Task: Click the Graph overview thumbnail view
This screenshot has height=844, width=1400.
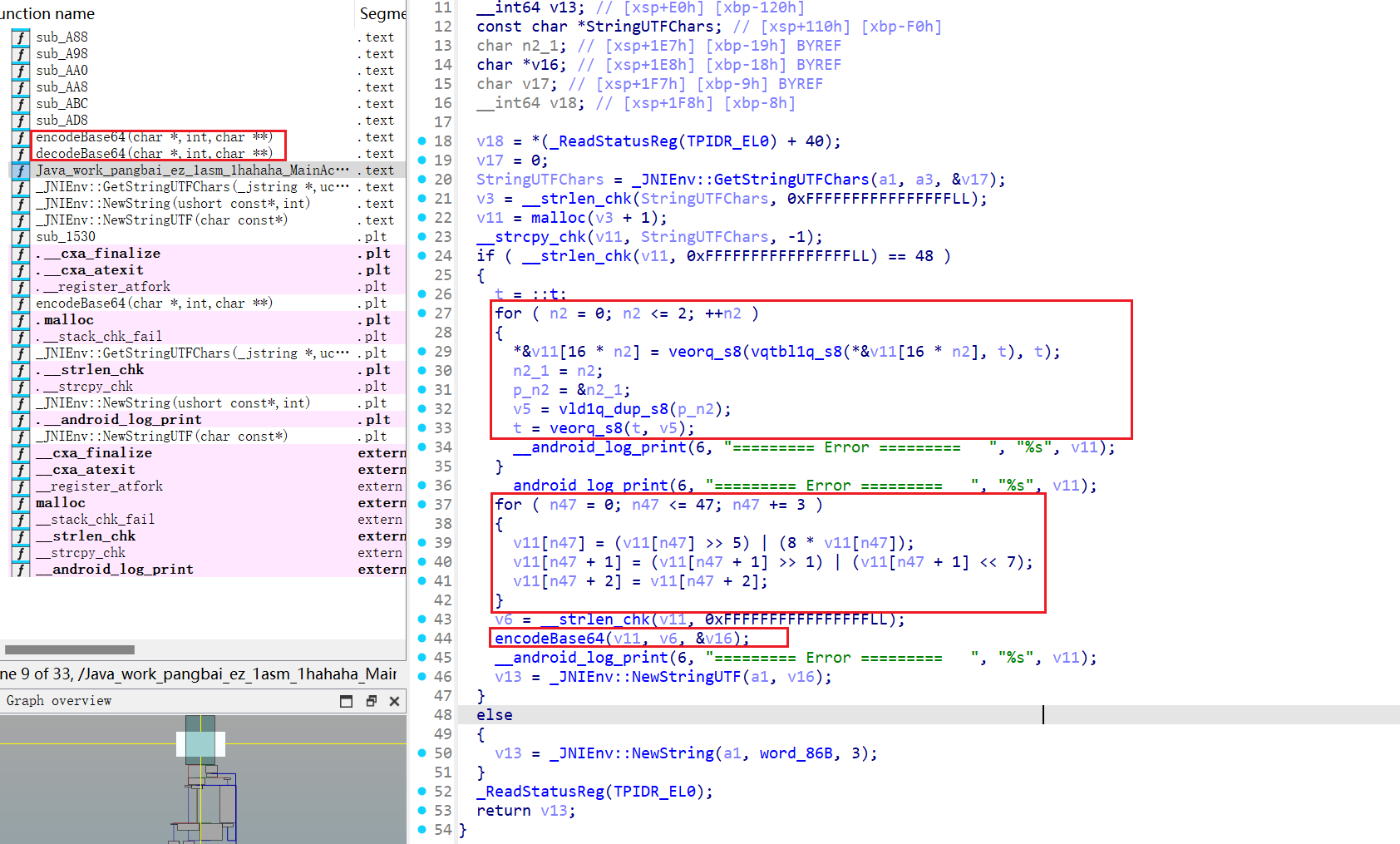Action: pyautogui.click(x=203, y=779)
